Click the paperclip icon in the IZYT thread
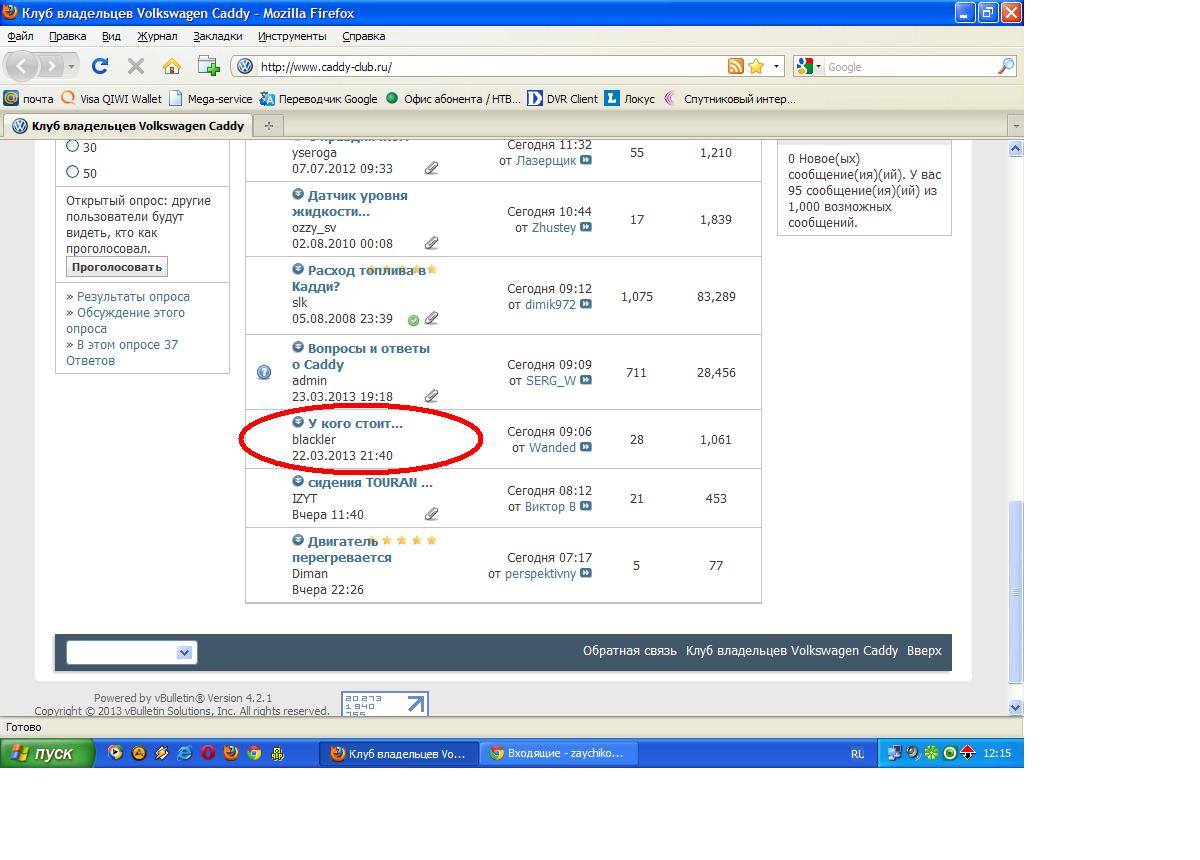This screenshot has height=860, width=1200. pos(431,514)
